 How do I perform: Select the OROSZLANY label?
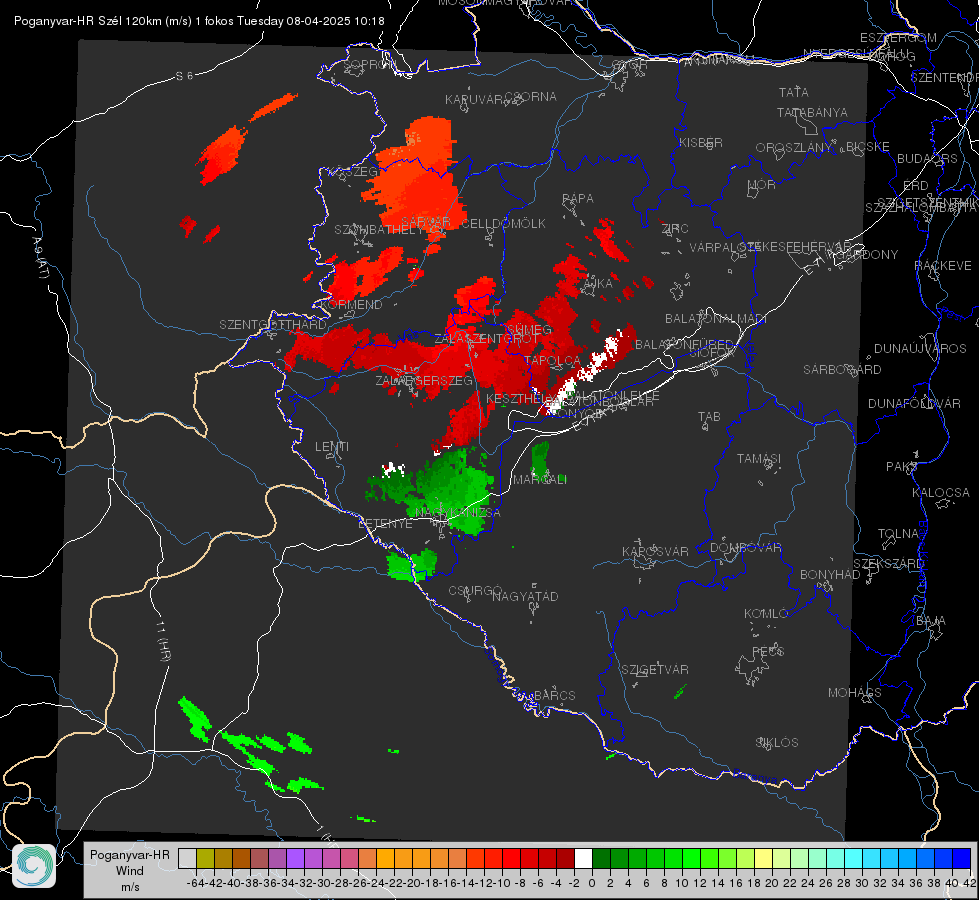(x=794, y=147)
